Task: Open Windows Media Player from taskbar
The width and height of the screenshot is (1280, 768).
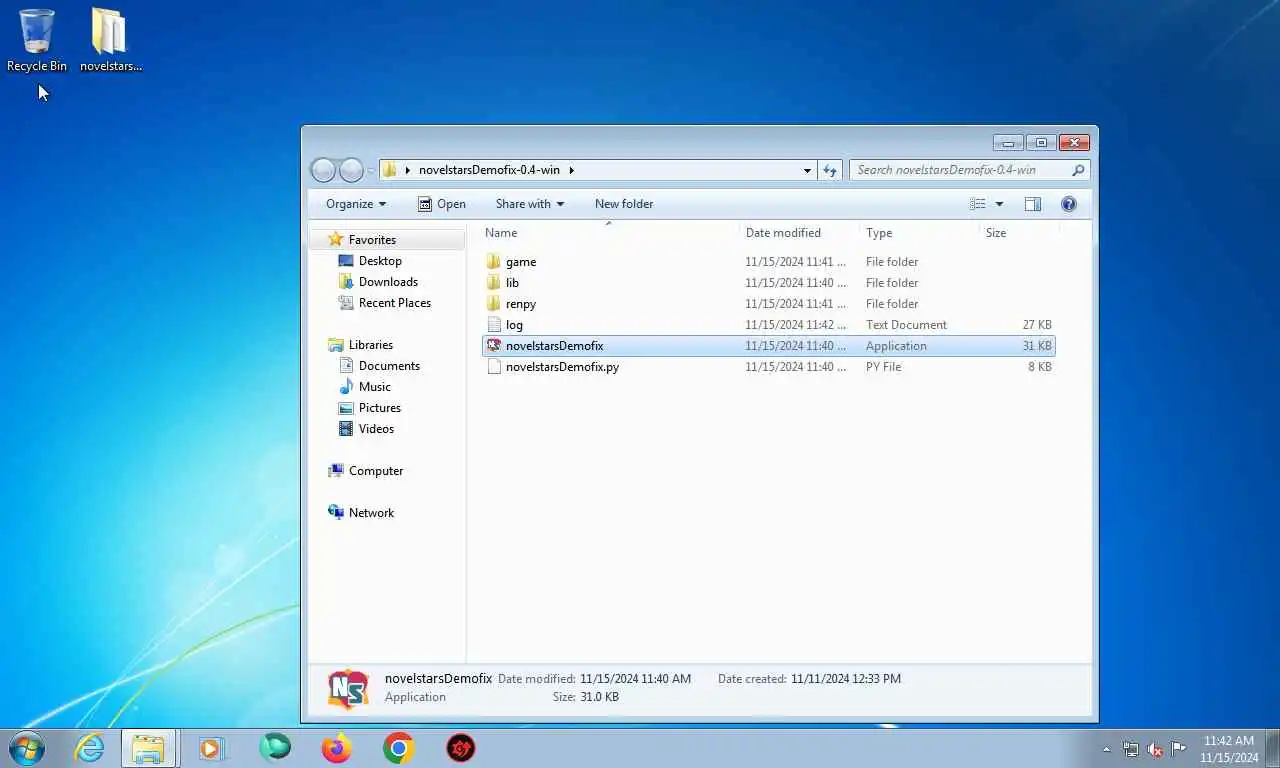Action: point(212,748)
